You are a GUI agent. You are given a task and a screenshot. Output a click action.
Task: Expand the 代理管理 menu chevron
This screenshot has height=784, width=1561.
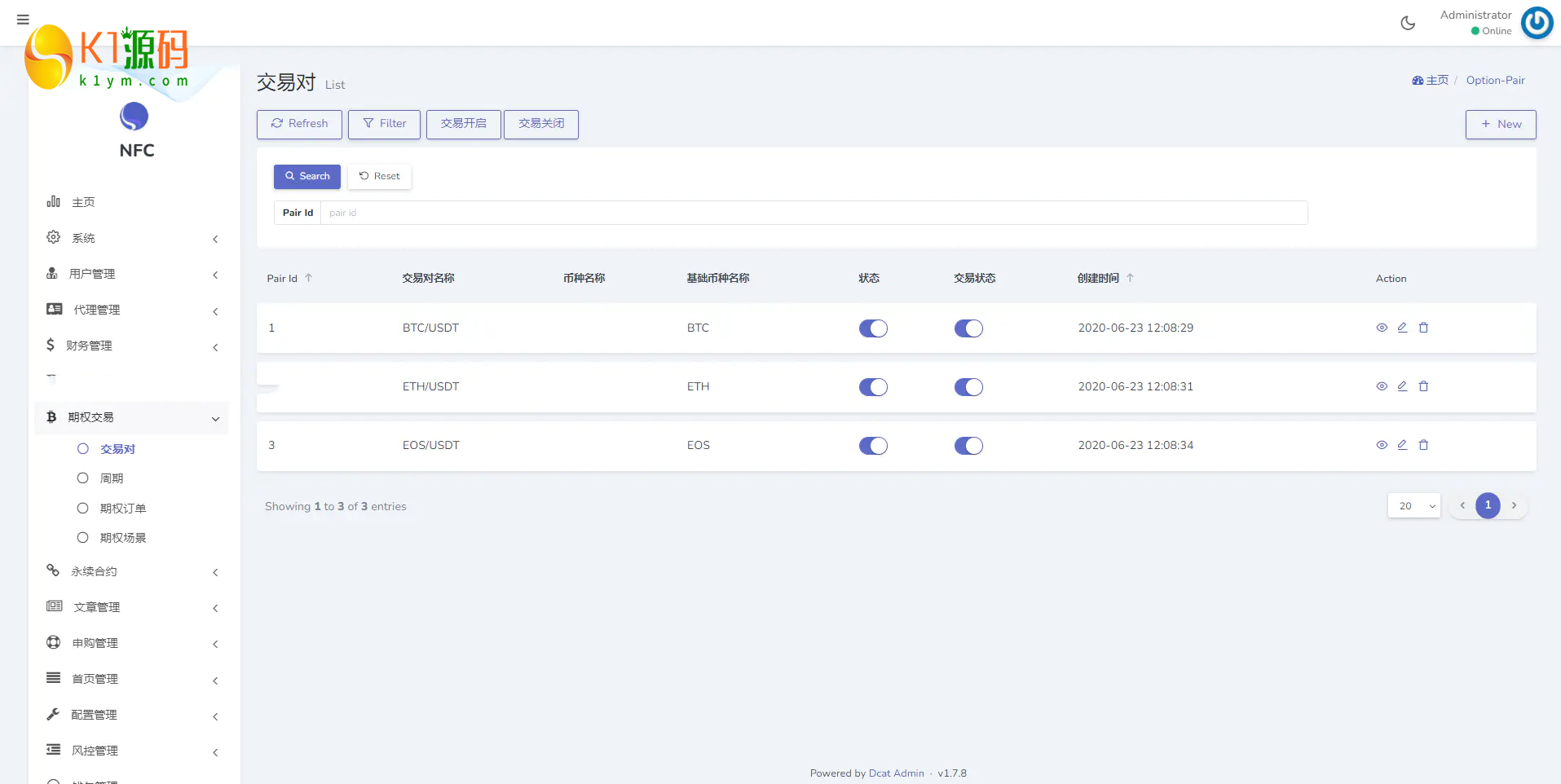(215, 311)
